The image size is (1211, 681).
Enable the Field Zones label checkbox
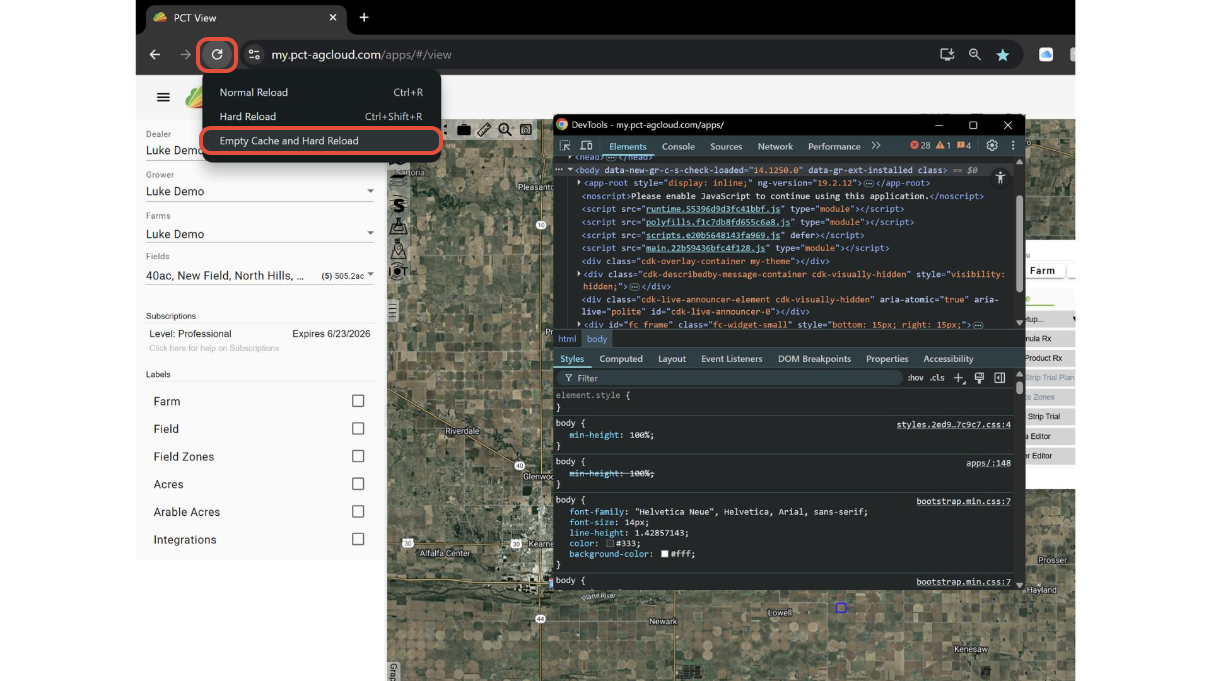coord(358,456)
